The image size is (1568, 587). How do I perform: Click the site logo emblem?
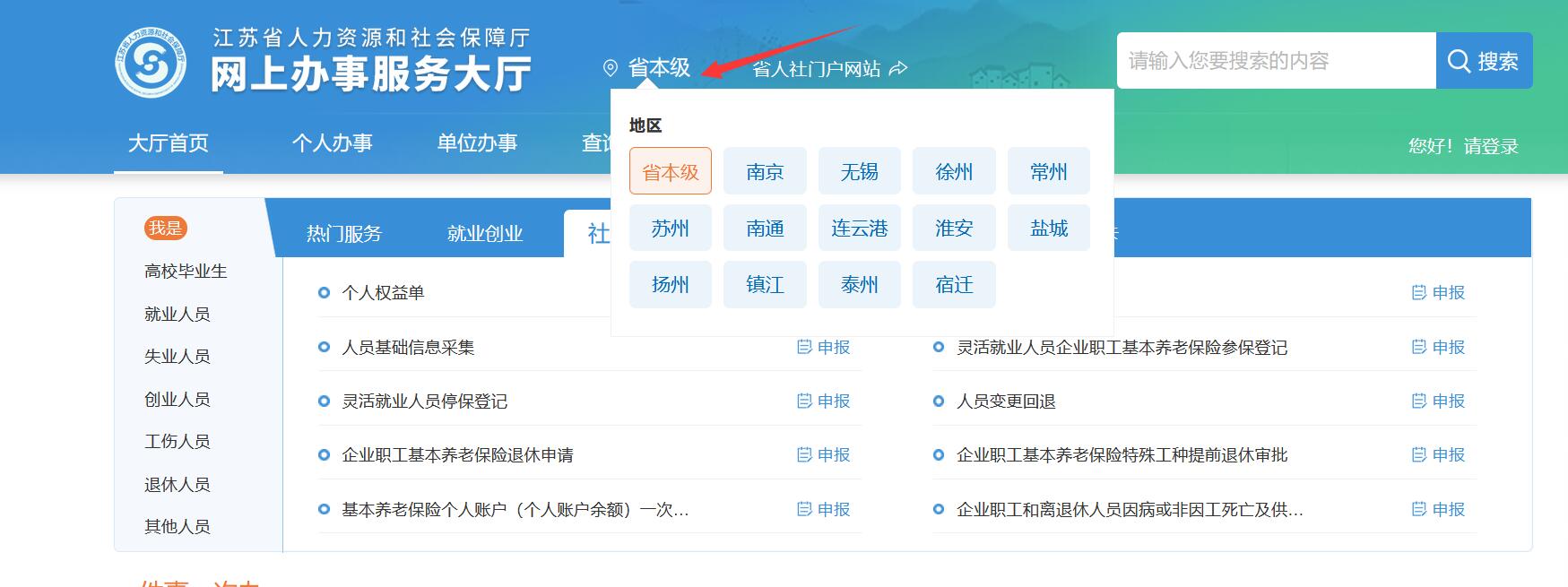[151, 62]
